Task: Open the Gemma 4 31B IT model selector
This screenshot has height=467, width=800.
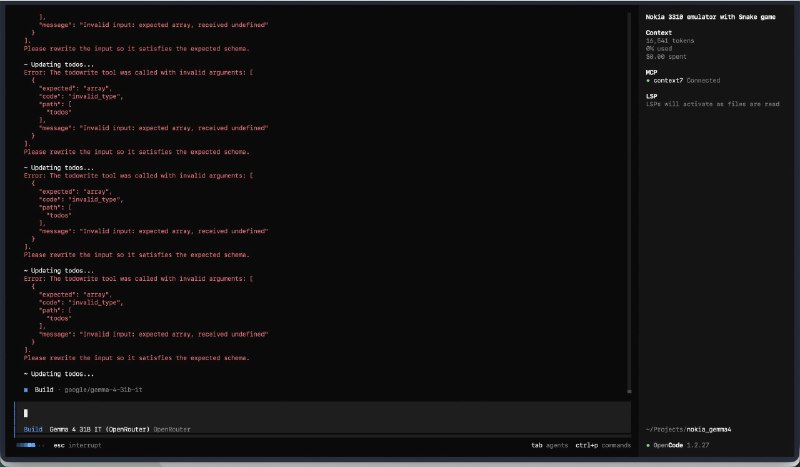Action: [99, 429]
